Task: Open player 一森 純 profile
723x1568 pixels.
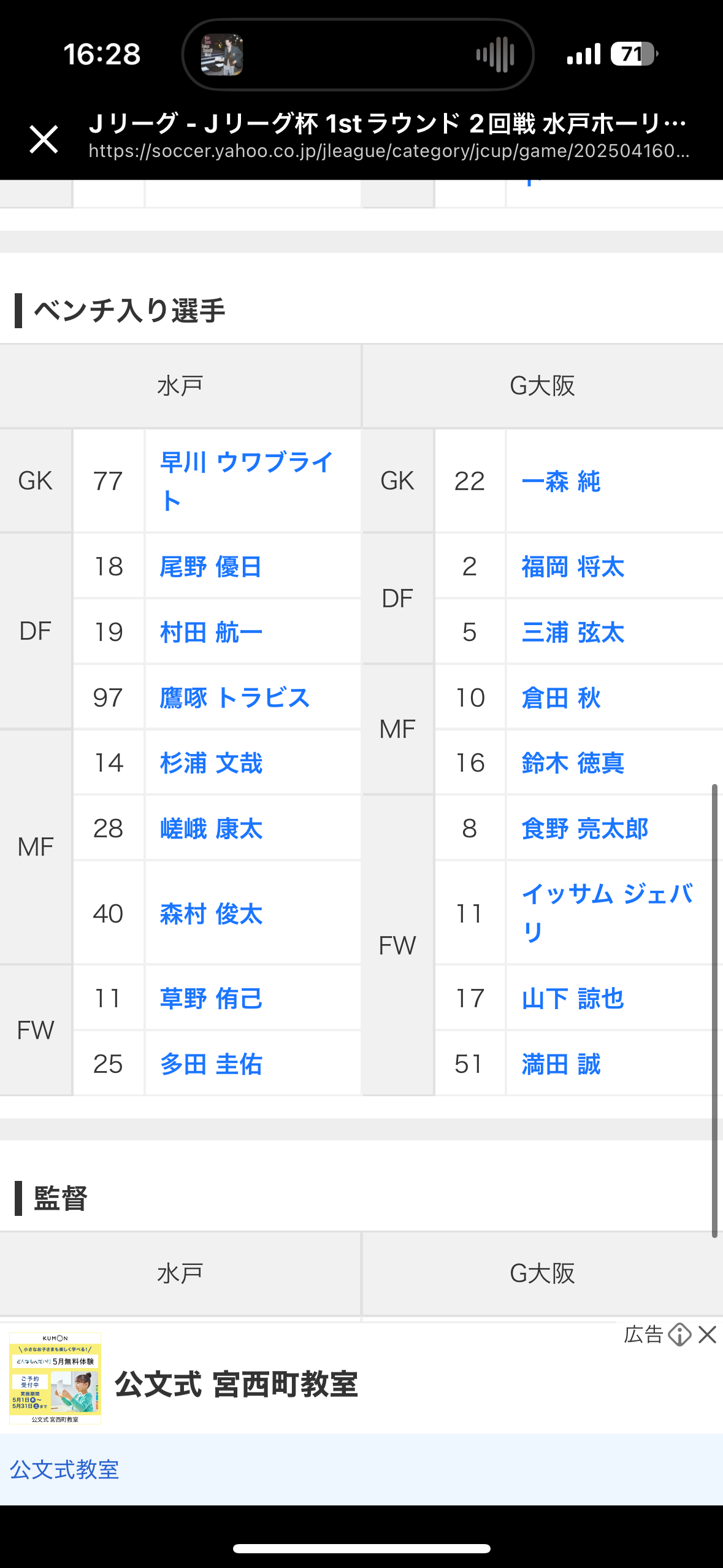Action: coord(561,481)
